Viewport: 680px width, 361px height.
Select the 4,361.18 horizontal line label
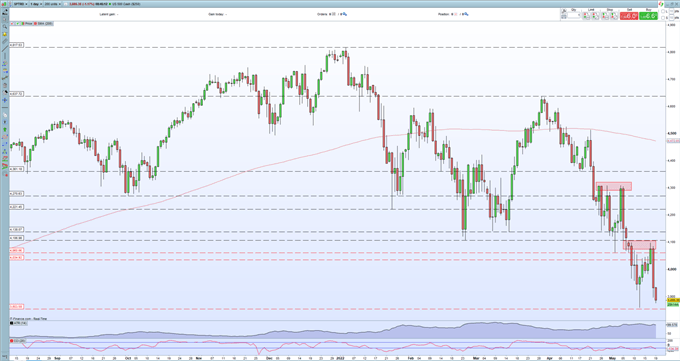(x=17, y=169)
